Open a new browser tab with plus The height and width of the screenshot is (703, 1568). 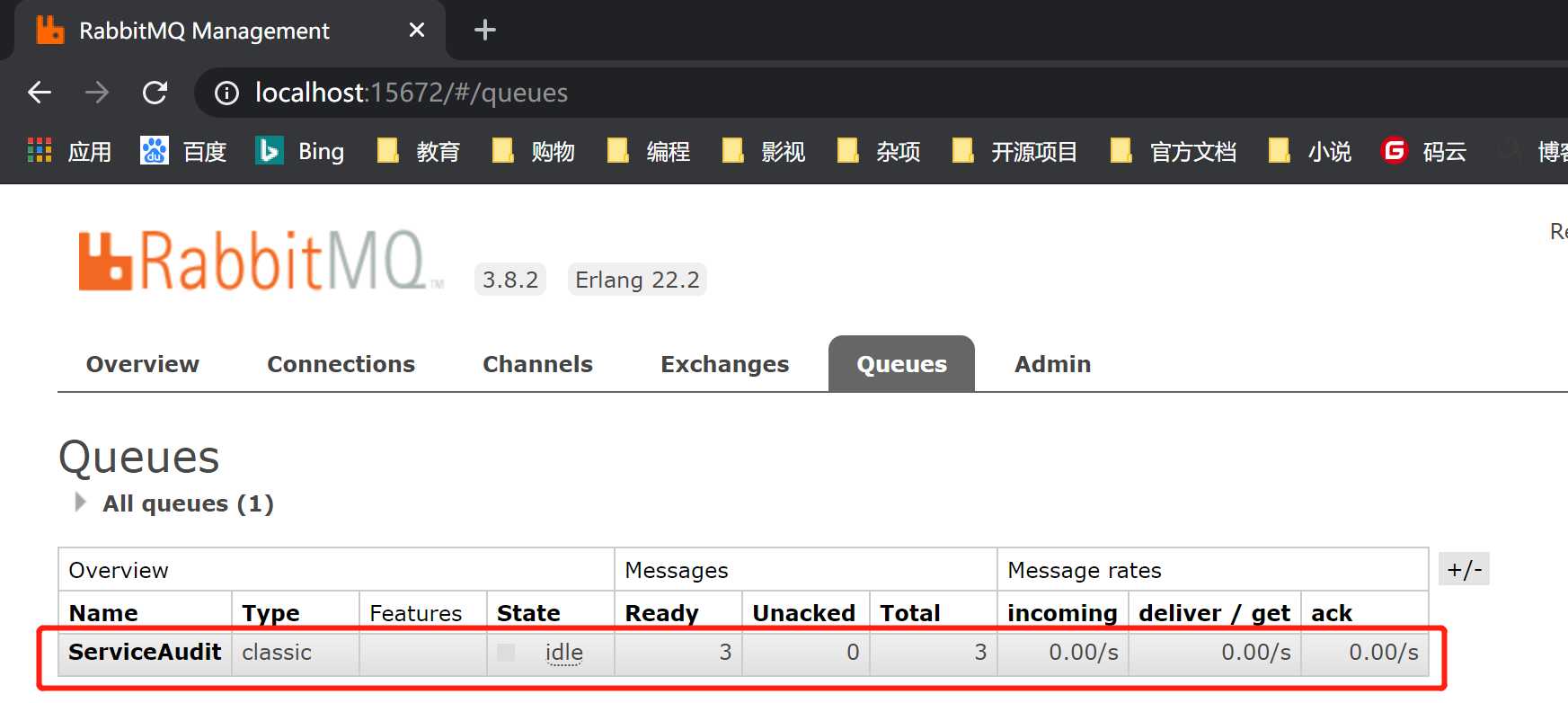coord(484,31)
